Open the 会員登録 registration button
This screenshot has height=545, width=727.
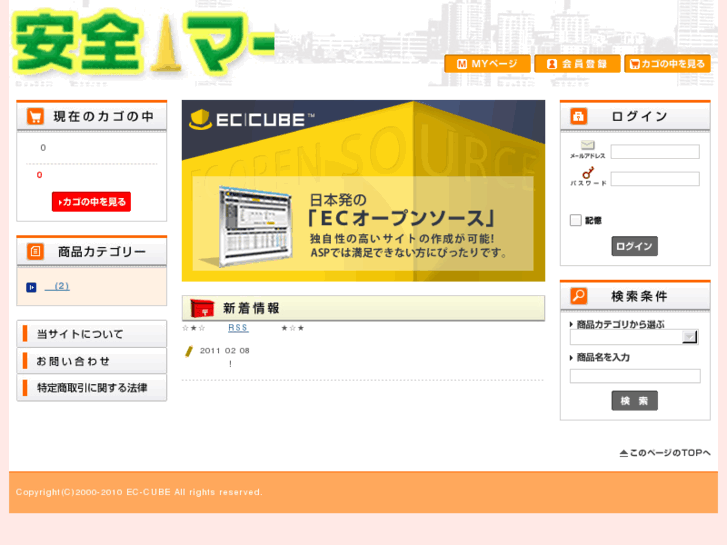[x=577, y=64]
